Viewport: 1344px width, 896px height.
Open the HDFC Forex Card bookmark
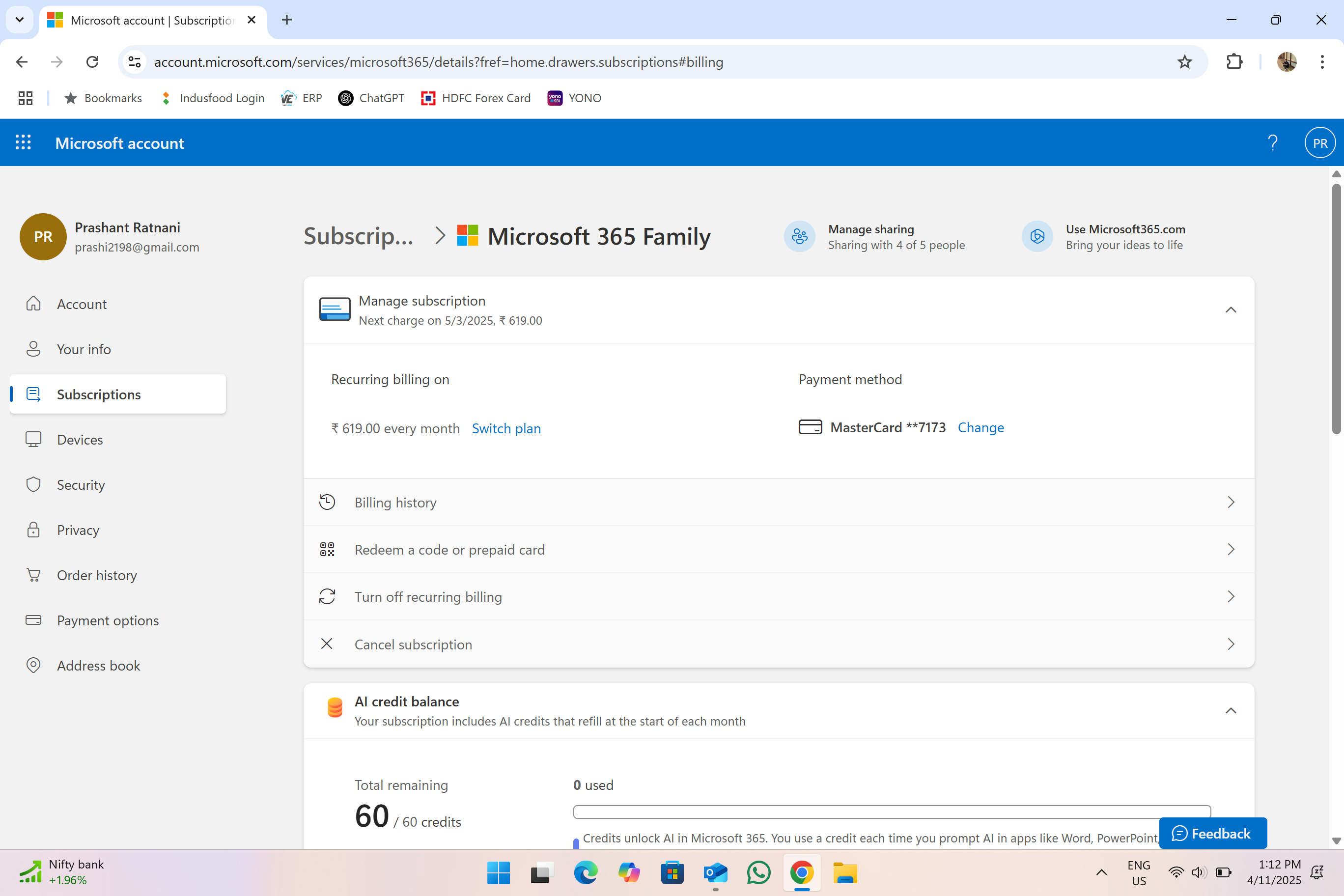point(476,98)
